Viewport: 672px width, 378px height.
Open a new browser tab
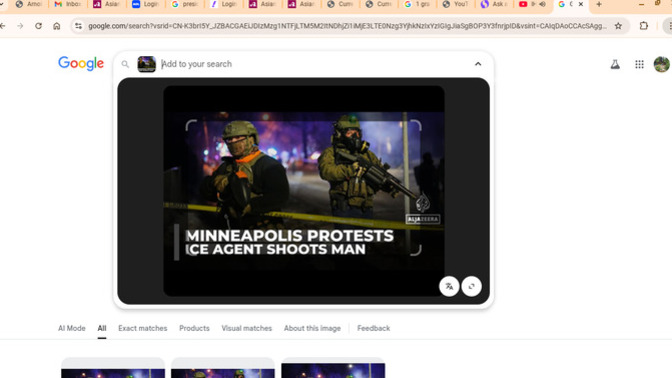point(599,4)
